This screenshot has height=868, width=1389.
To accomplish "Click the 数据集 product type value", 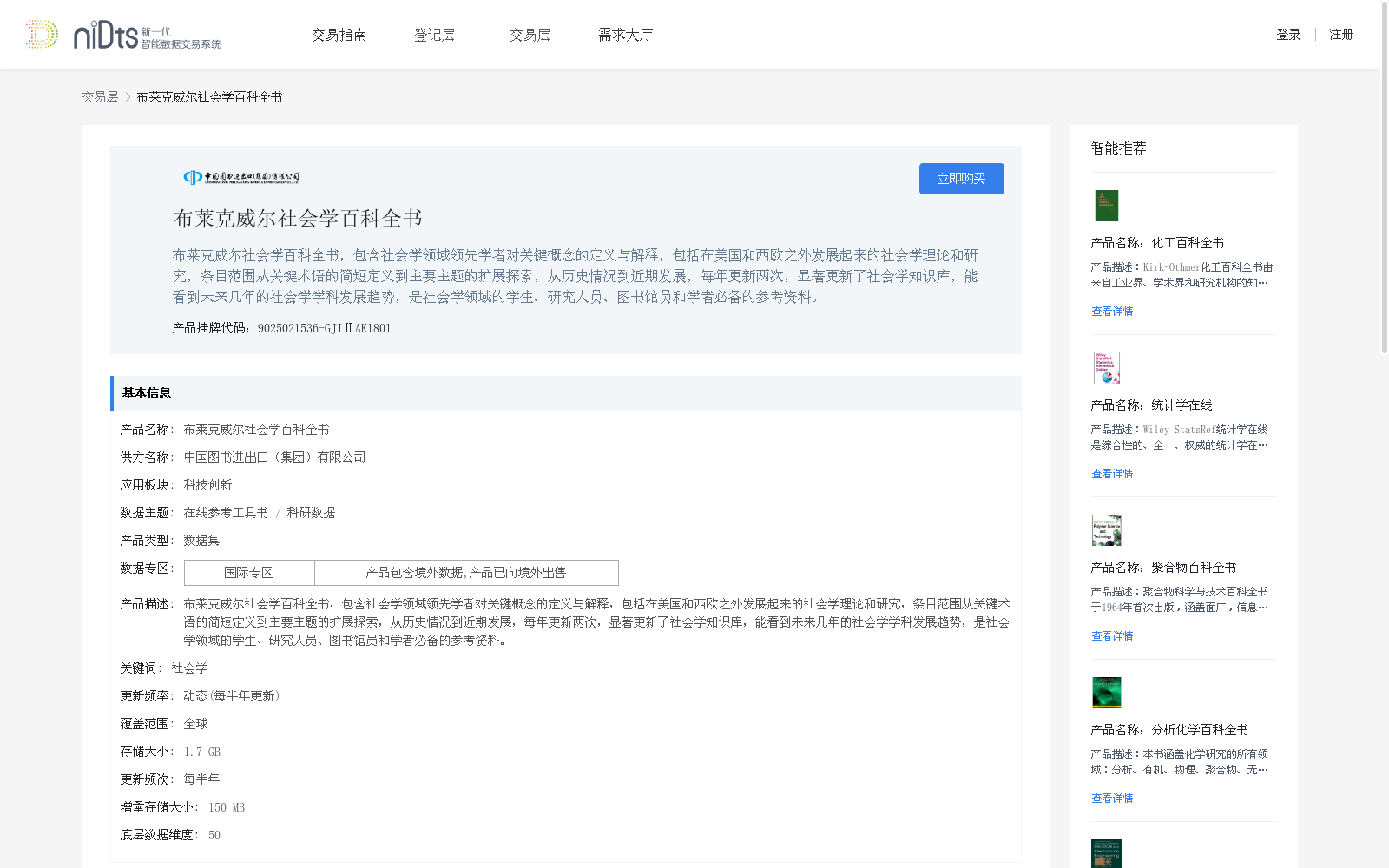I will pyautogui.click(x=201, y=541).
